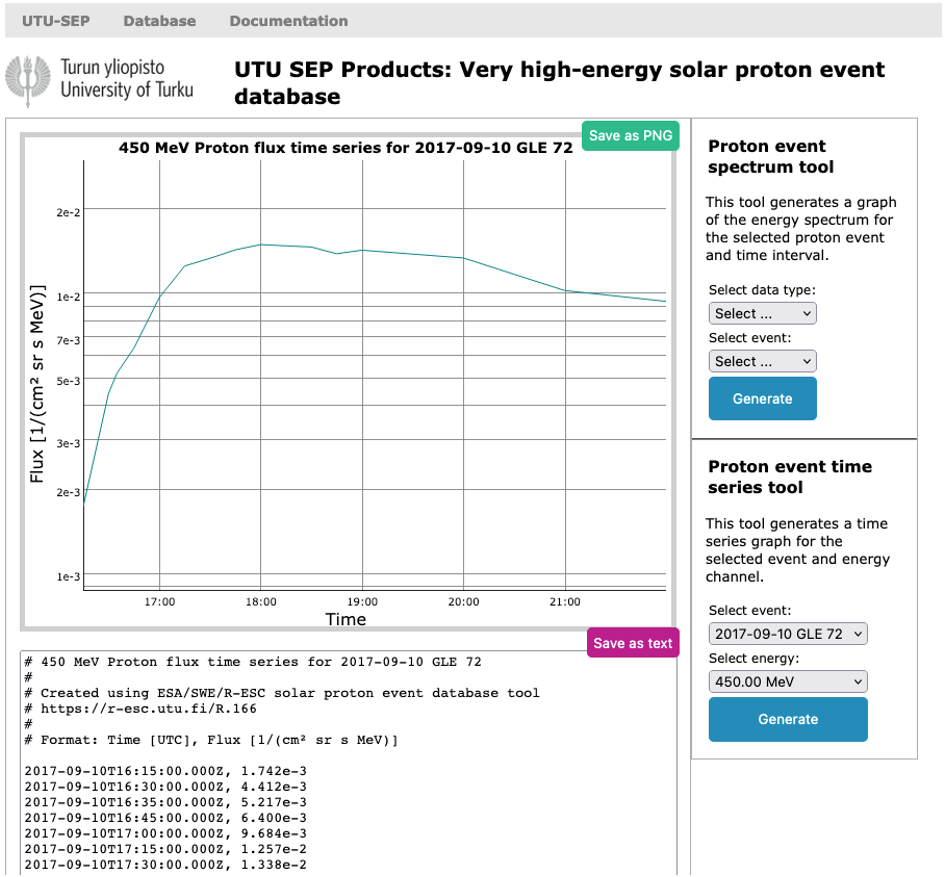945x877 pixels.
Task: Expand the spectrum tool Select event dropdown
Action: (762, 361)
